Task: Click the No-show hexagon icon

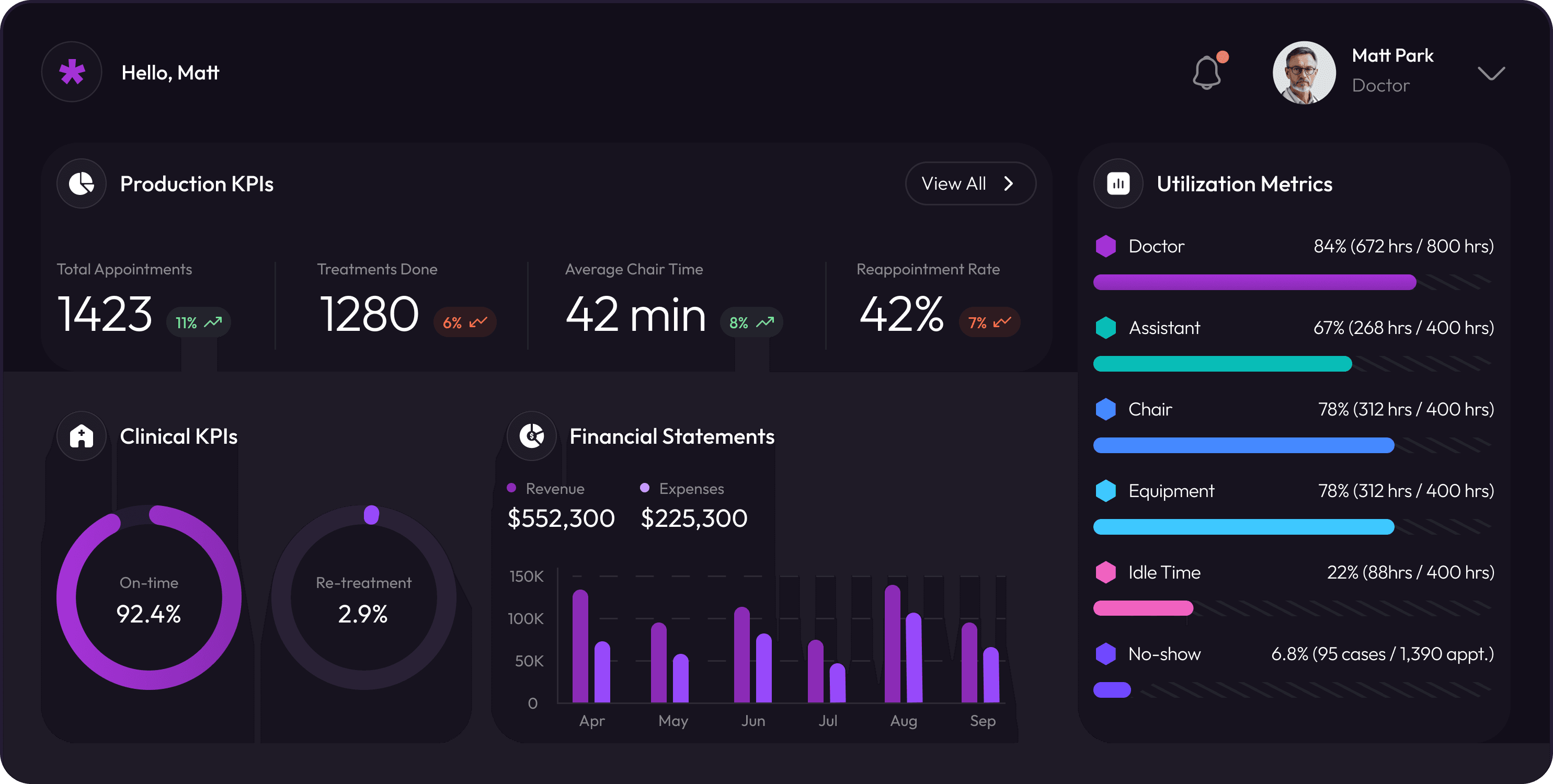Action: (x=1106, y=654)
